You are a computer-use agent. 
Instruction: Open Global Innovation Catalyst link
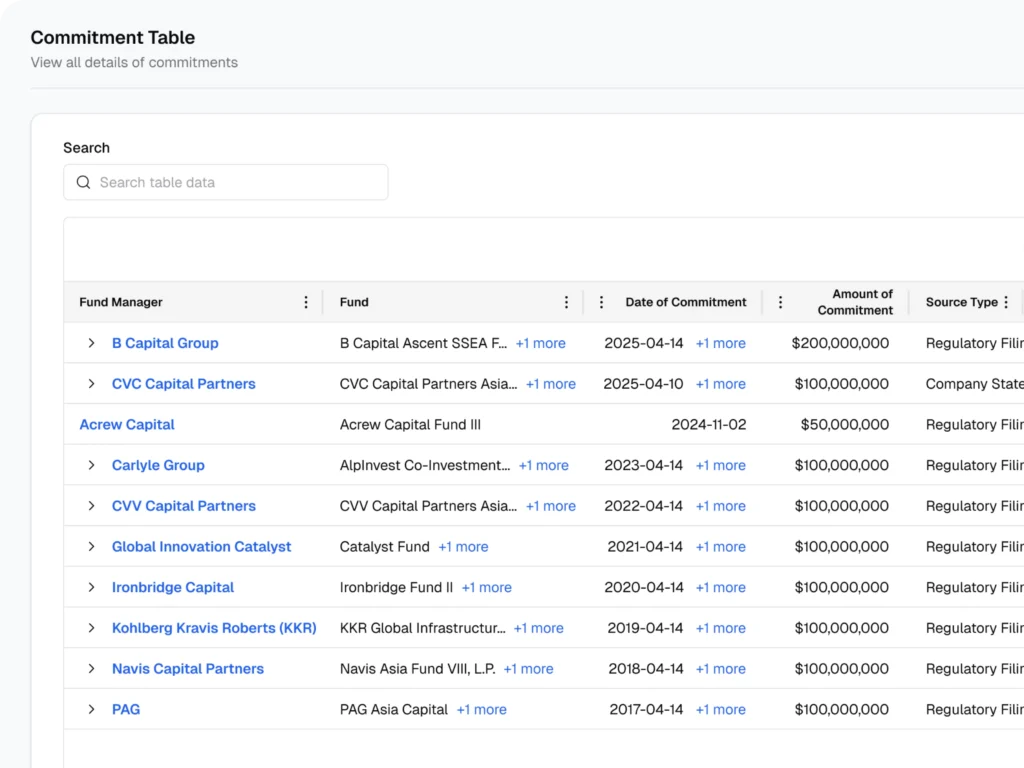(201, 547)
